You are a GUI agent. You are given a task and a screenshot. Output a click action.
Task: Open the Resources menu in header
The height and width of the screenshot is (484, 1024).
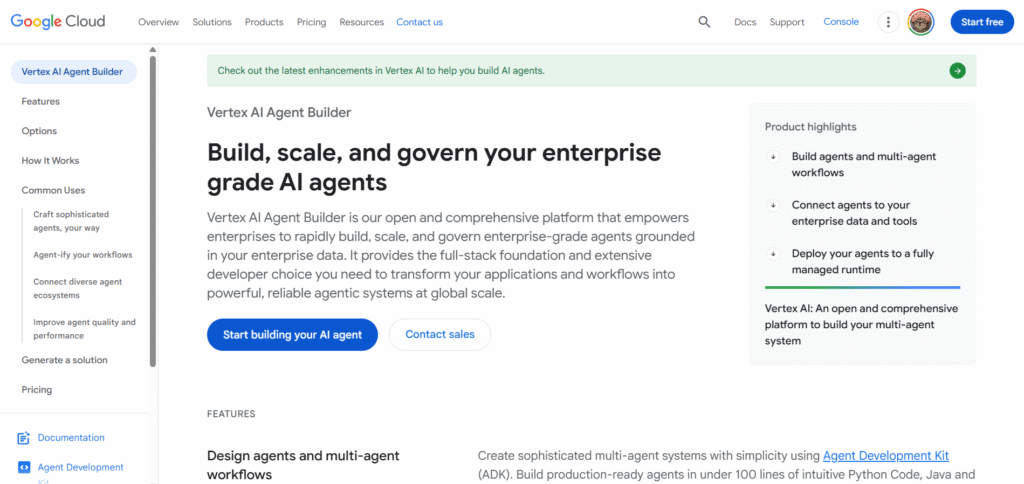(x=361, y=22)
